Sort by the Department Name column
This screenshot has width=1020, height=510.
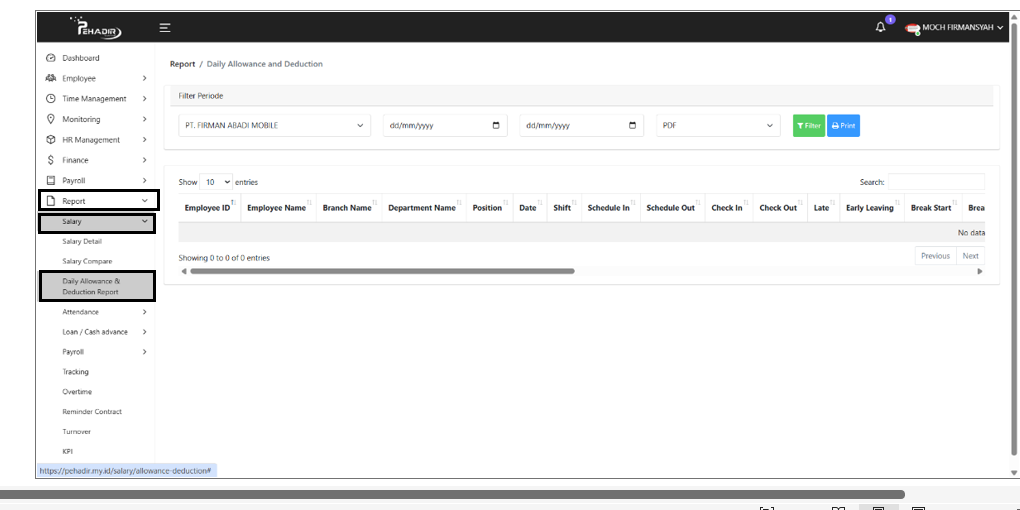click(422, 208)
